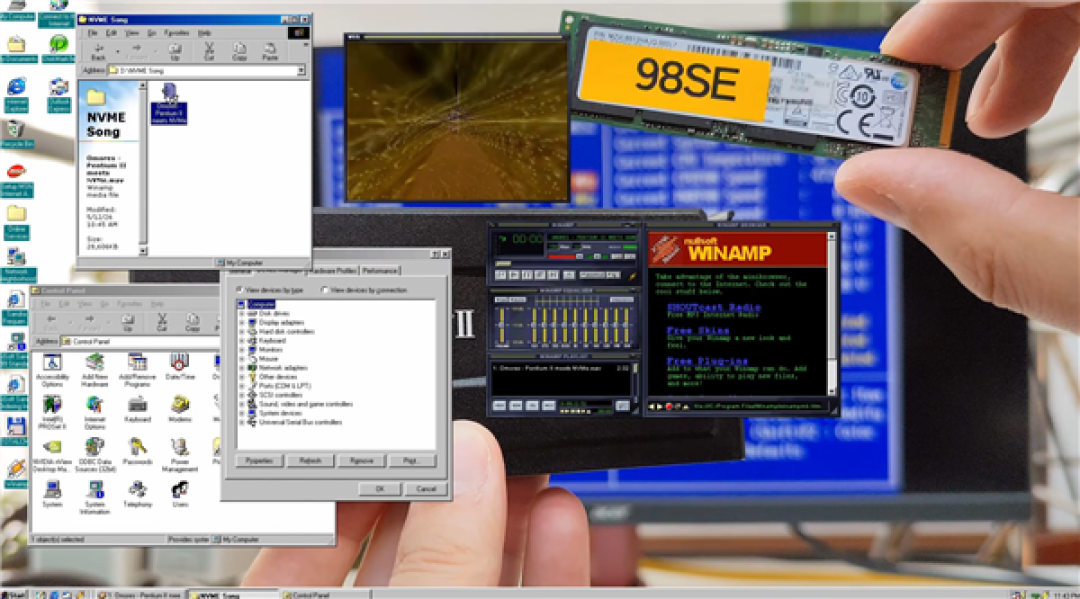The height and width of the screenshot is (599, 1080).
Task: Click the Remove button in device manager
Action: (361, 461)
